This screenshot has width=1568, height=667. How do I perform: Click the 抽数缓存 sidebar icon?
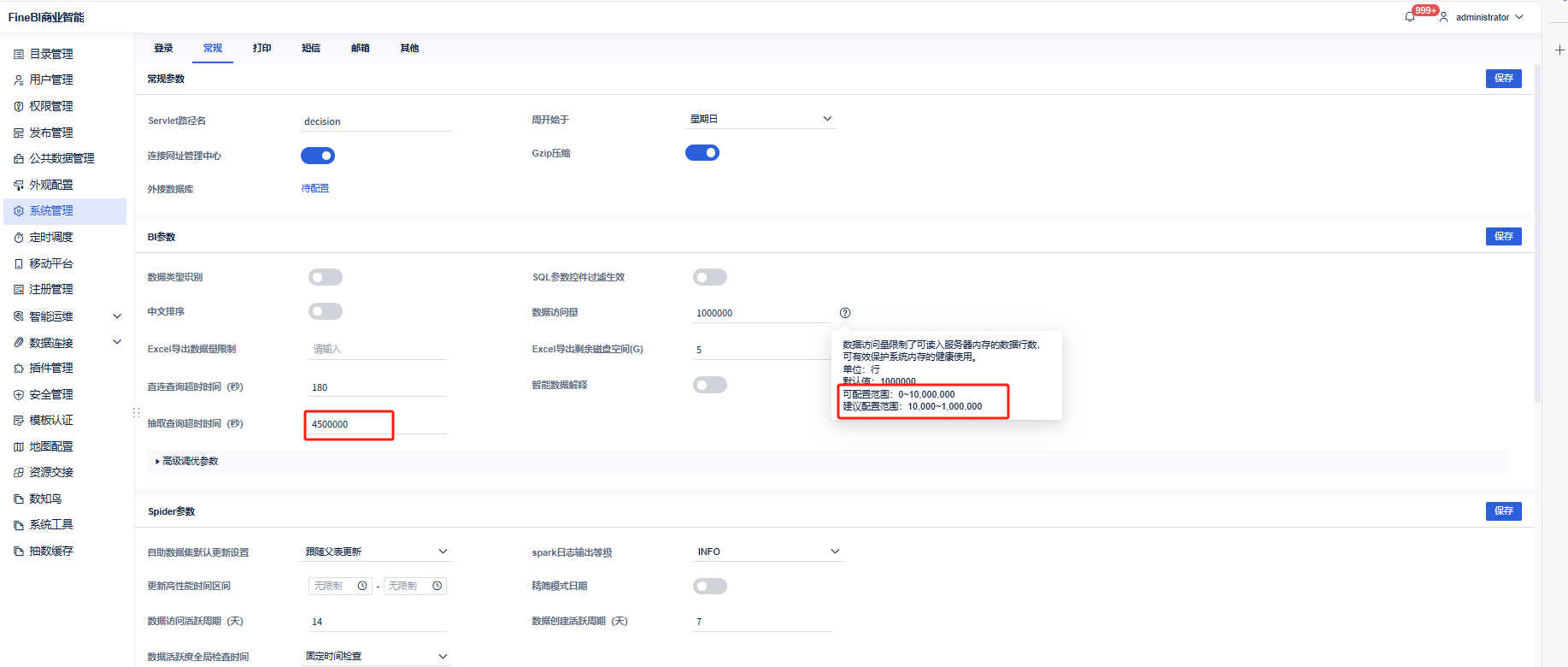[x=19, y=551]
